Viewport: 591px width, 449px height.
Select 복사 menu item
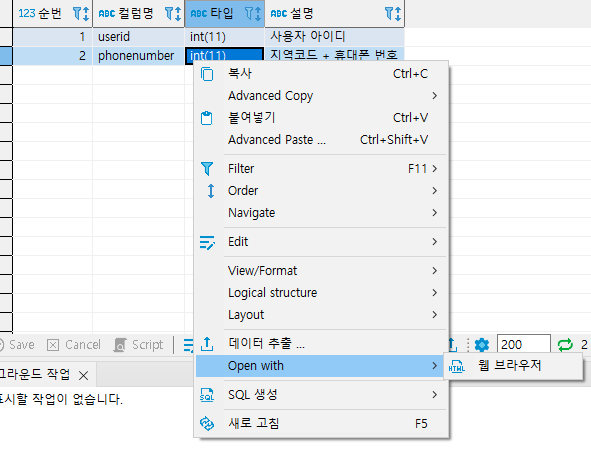coord(321,74)
